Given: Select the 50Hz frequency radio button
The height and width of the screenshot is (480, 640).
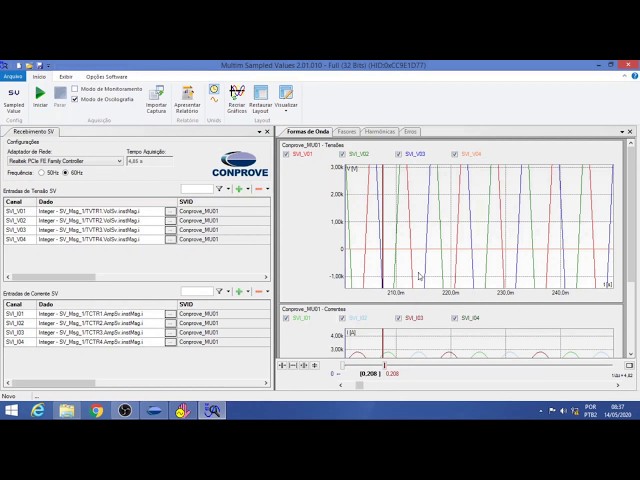Looking at the screenshot, I should pos(41,173).
